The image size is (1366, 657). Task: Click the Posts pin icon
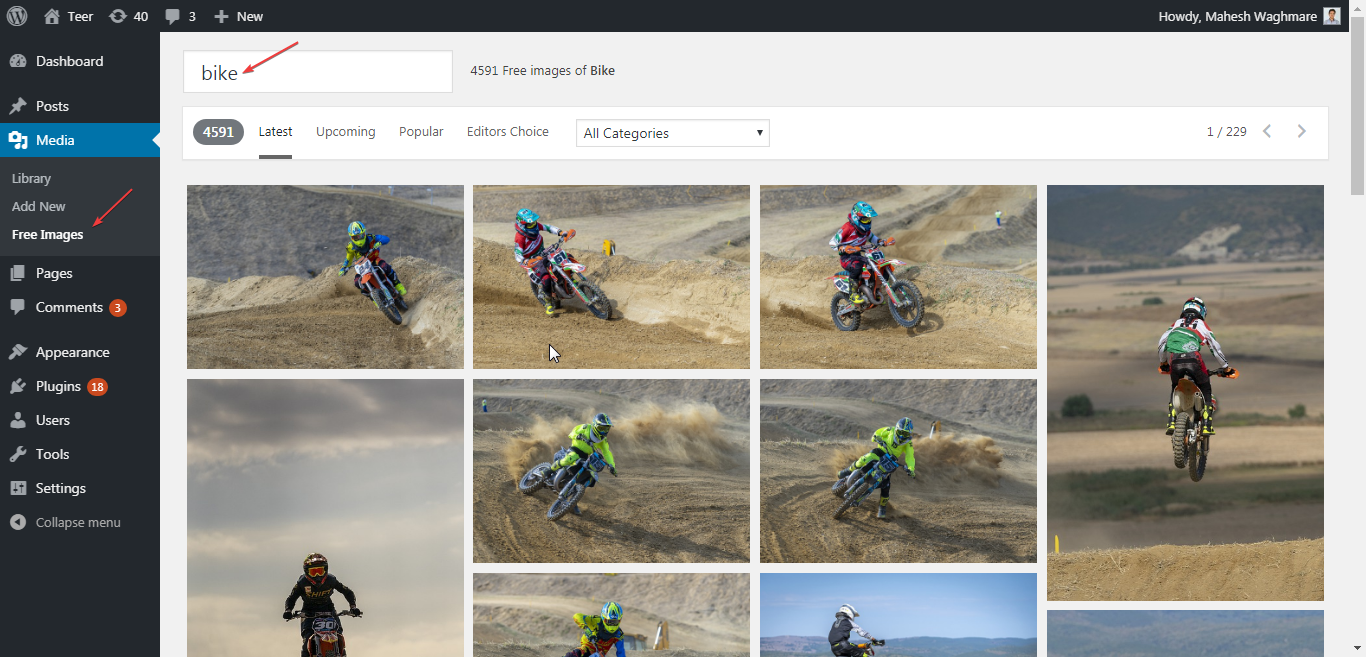pos(18,106)
